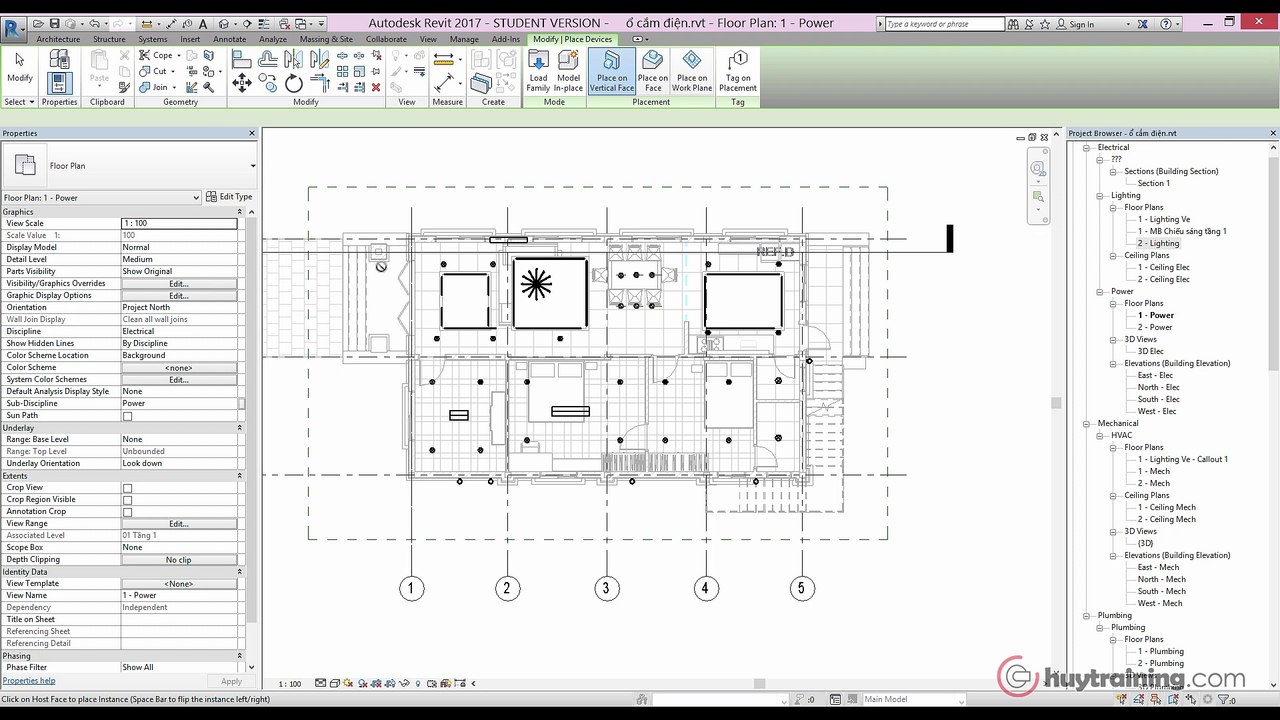Toggle the Sun Path checkbox
This screenshot has width=1280, height=720.
(127, 416)
